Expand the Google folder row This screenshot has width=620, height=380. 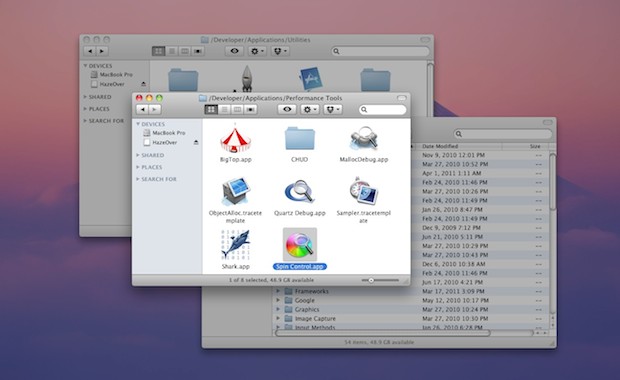coord(278,300)
